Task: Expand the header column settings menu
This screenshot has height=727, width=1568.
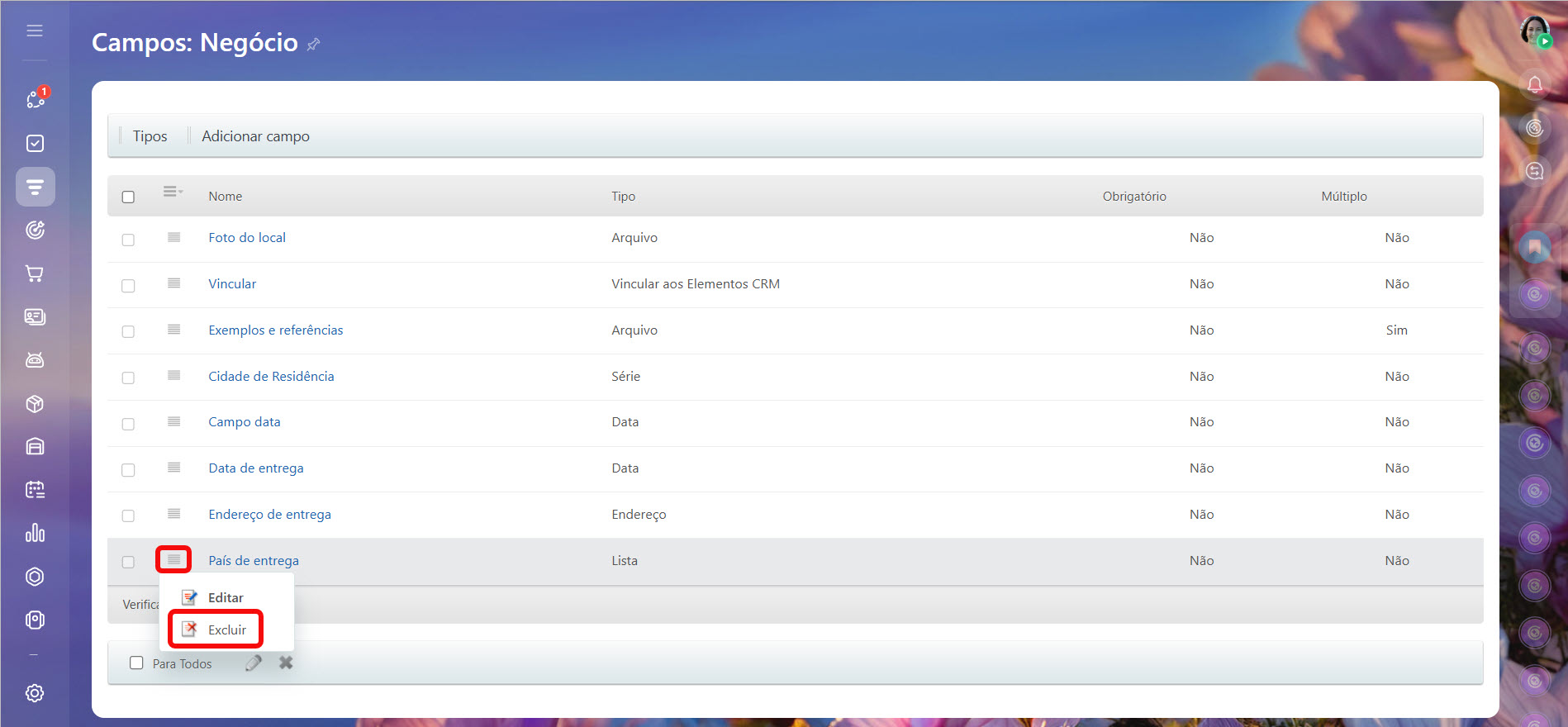Action: 172,192
